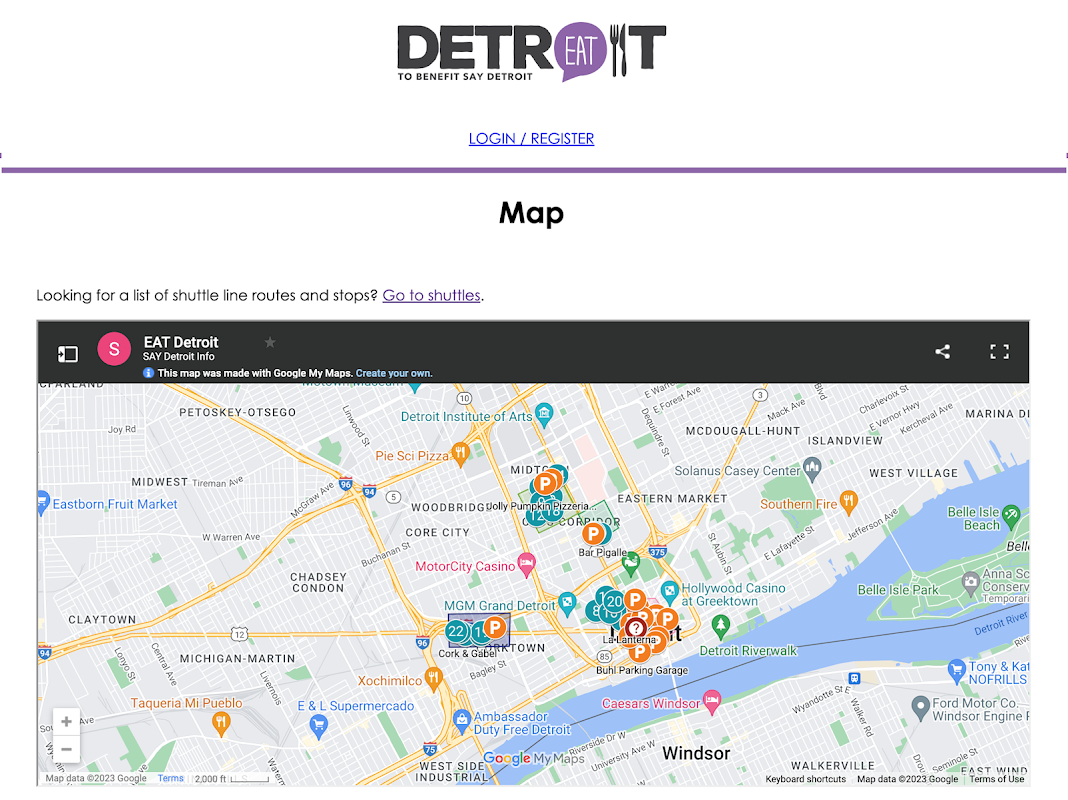The image size is (1068, 800).
Task: Click the orange parking pin by Cork & Gabel
Action: pyautogui.click(x=495, y=626)
